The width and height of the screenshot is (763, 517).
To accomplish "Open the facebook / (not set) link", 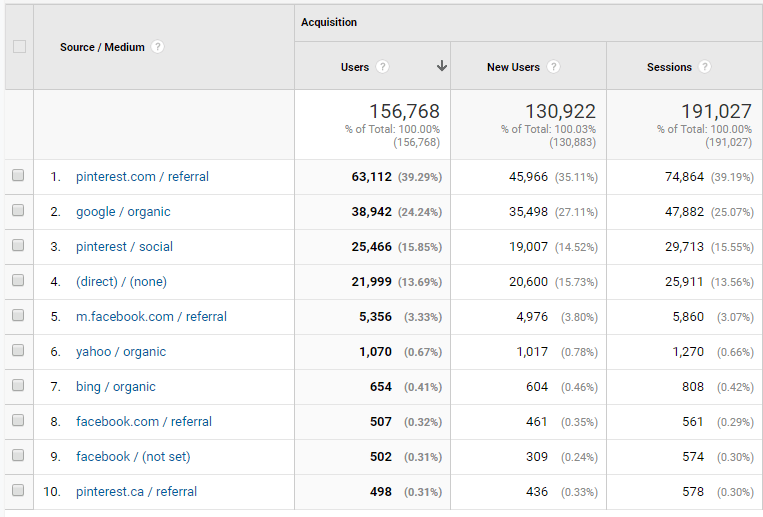I will click(x=133, y=457).
